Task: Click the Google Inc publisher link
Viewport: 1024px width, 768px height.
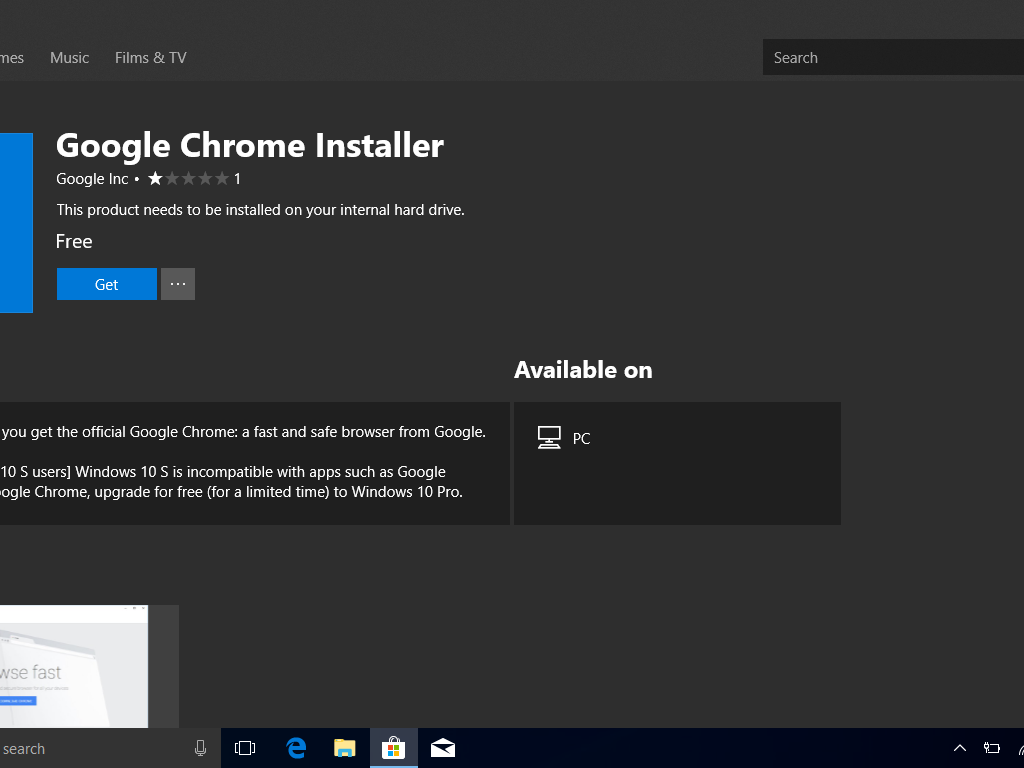Action: [92, 179]
